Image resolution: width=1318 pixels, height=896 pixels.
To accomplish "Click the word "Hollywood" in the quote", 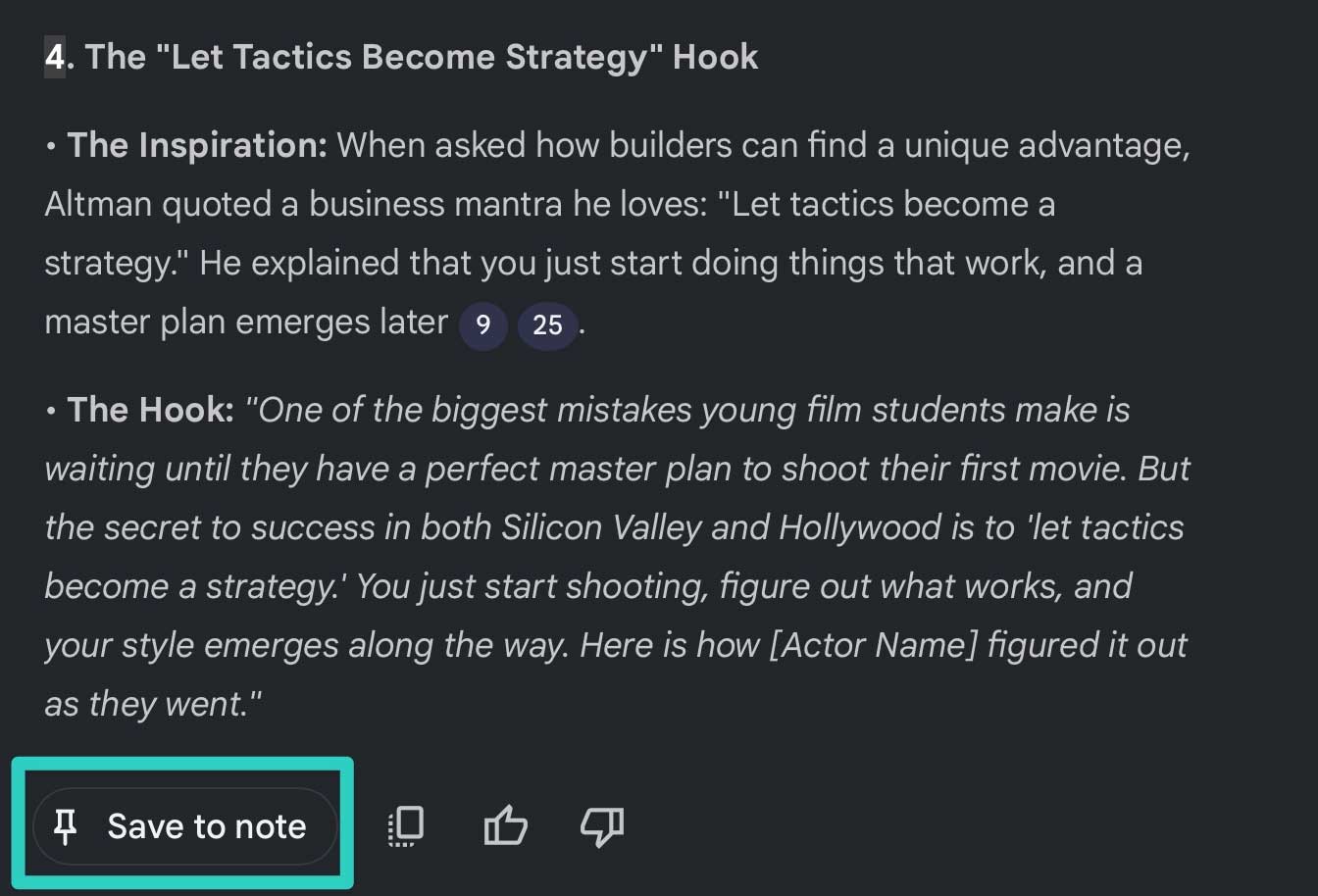I will tap(861, 527).
